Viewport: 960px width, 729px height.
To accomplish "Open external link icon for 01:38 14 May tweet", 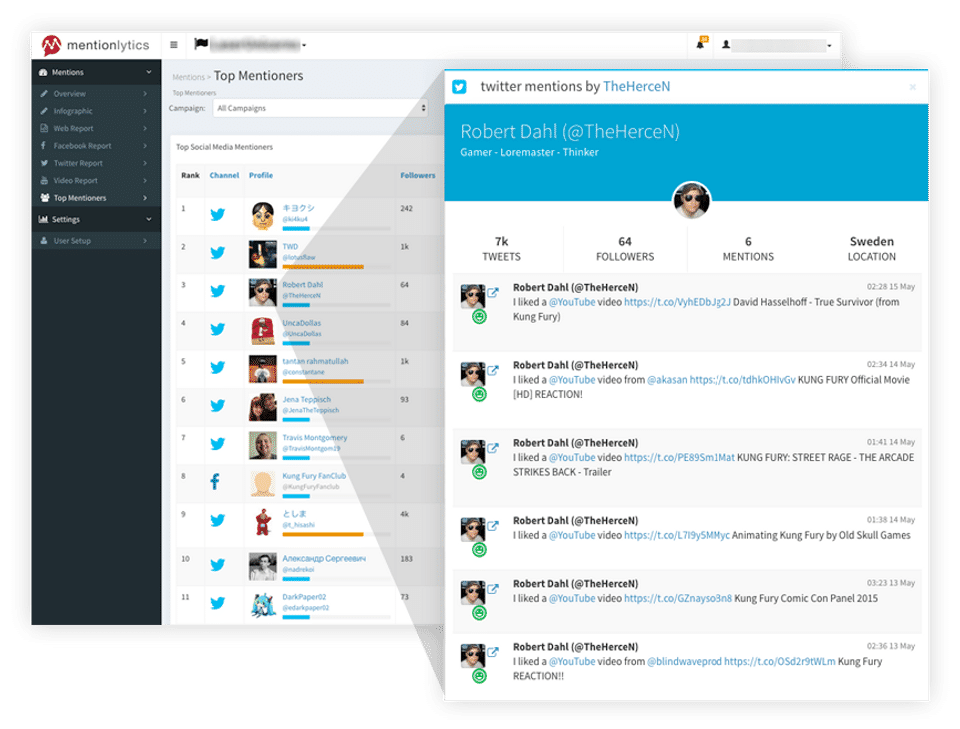I will click(493, 525).
